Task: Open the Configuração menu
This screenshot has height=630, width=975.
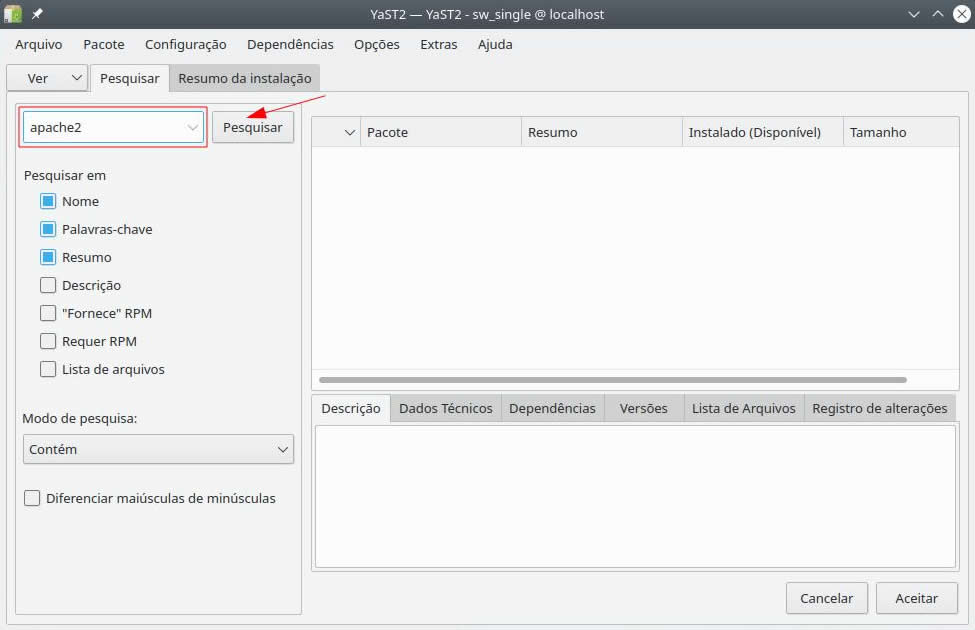Action: [185, 44]
